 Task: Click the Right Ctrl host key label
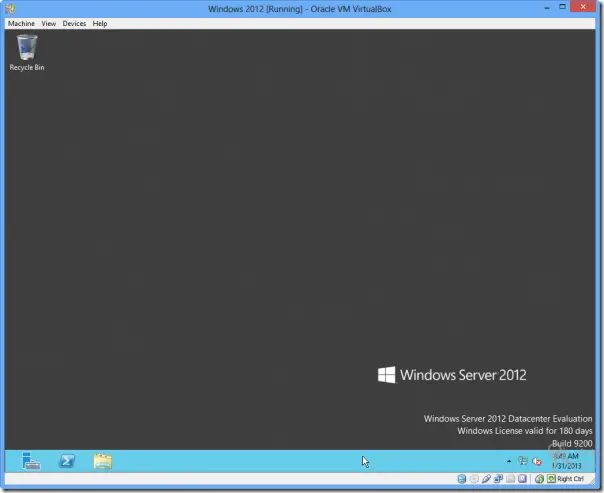(x=570, y=479)
